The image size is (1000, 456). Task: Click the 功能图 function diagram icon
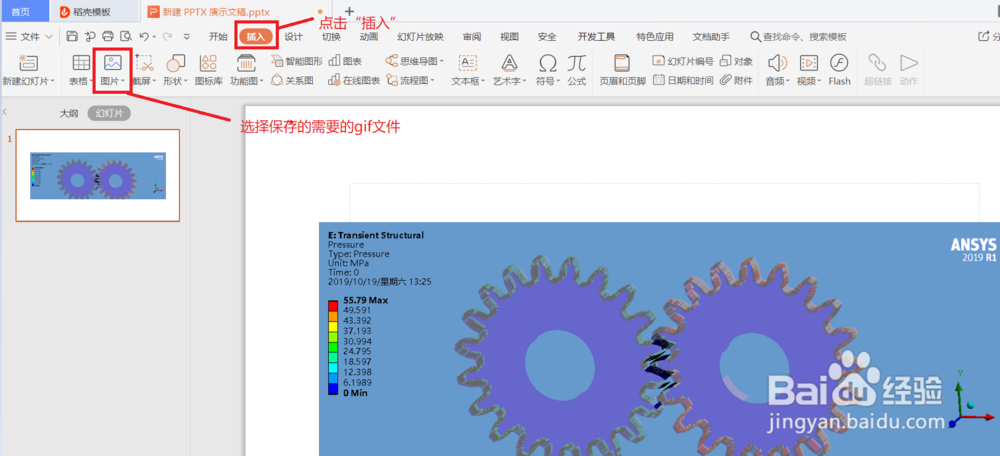[x=246, y=63]
